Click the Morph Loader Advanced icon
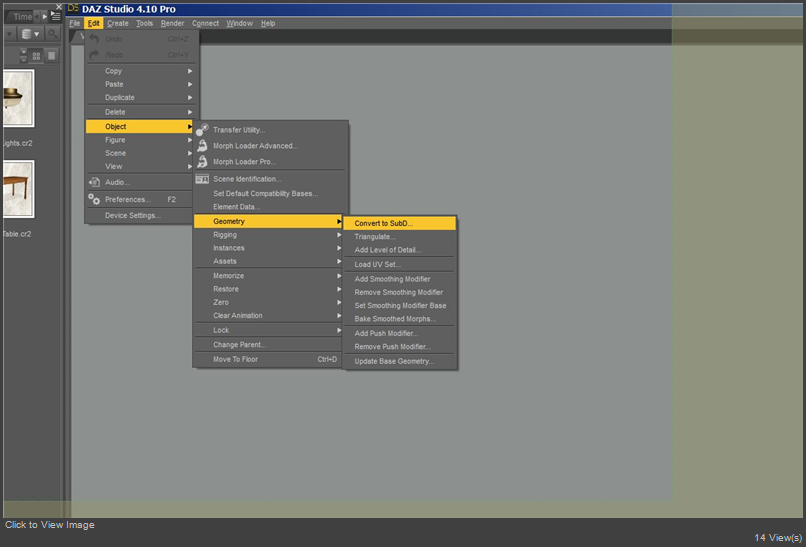Viewport: 806px width, 547px height. [x=203, y=145]
